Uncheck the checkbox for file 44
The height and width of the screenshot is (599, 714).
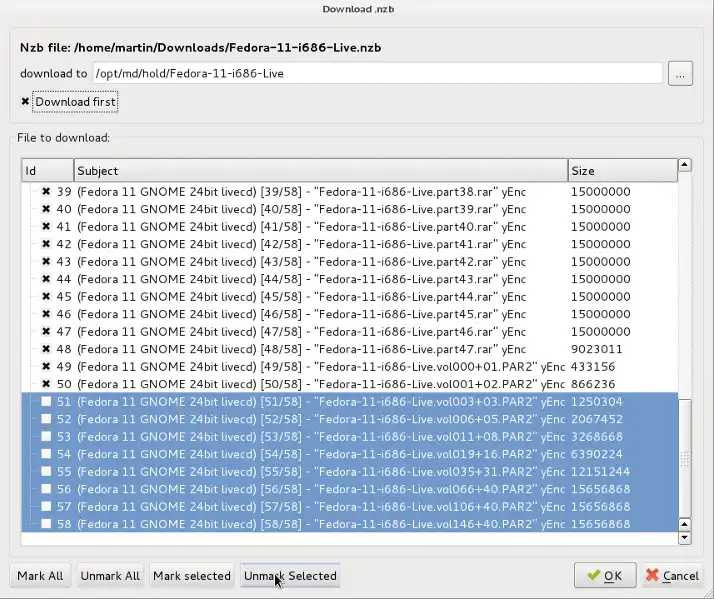coord(46,279)
